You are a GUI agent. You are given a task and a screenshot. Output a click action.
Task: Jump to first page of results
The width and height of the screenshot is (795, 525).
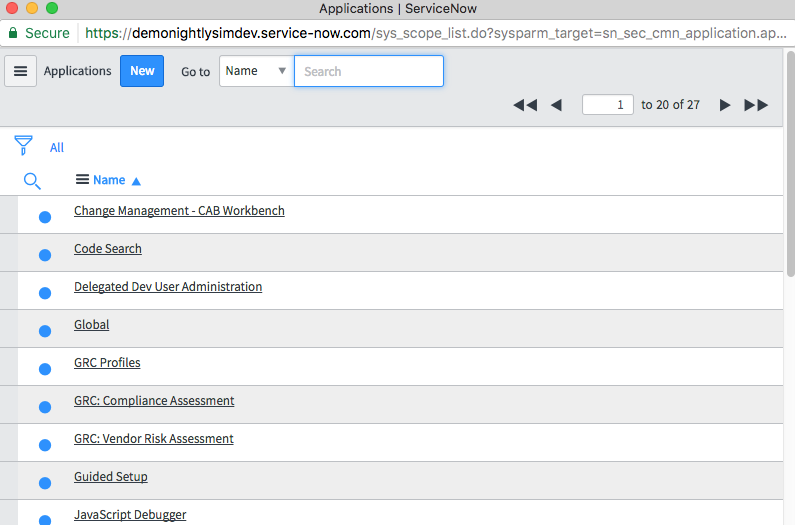coord(525,105)
